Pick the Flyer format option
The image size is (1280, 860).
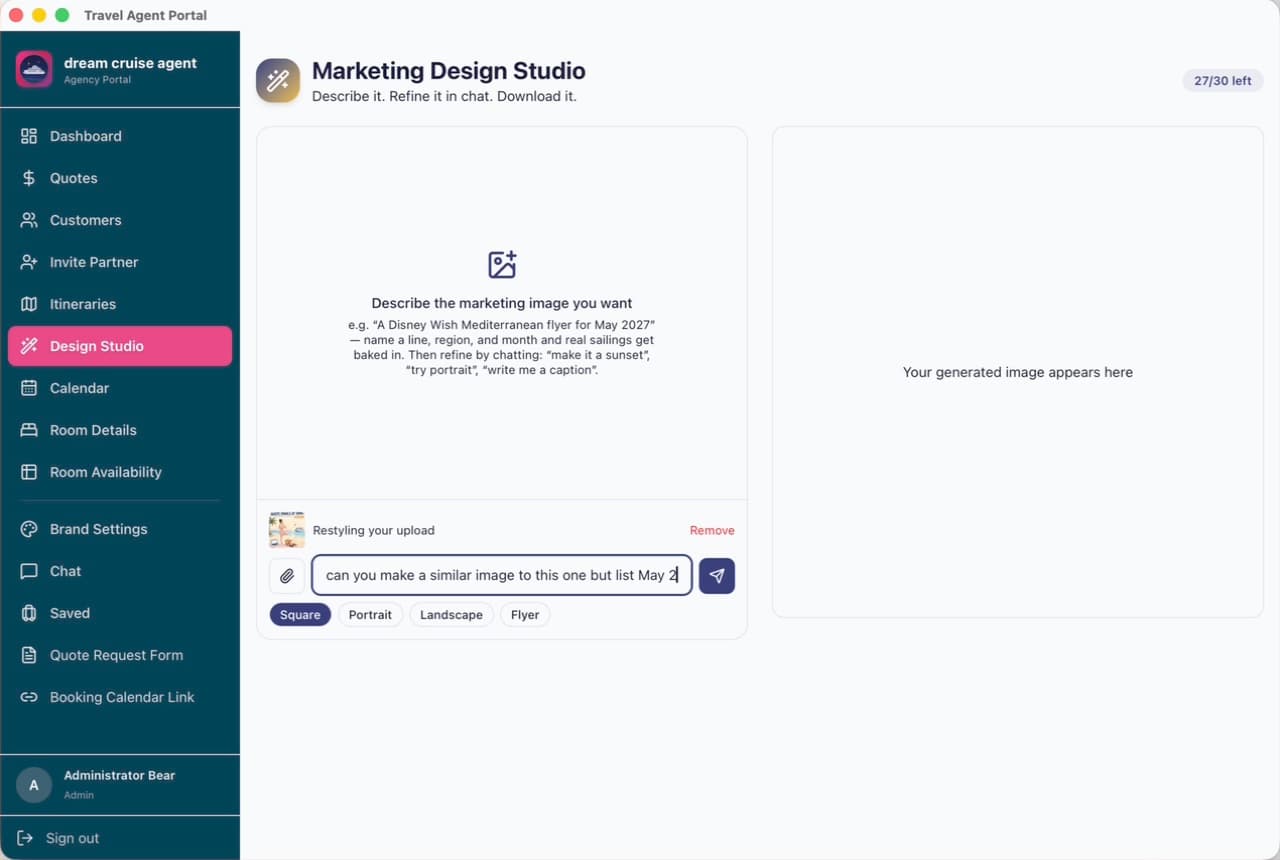tap(525, 615)
